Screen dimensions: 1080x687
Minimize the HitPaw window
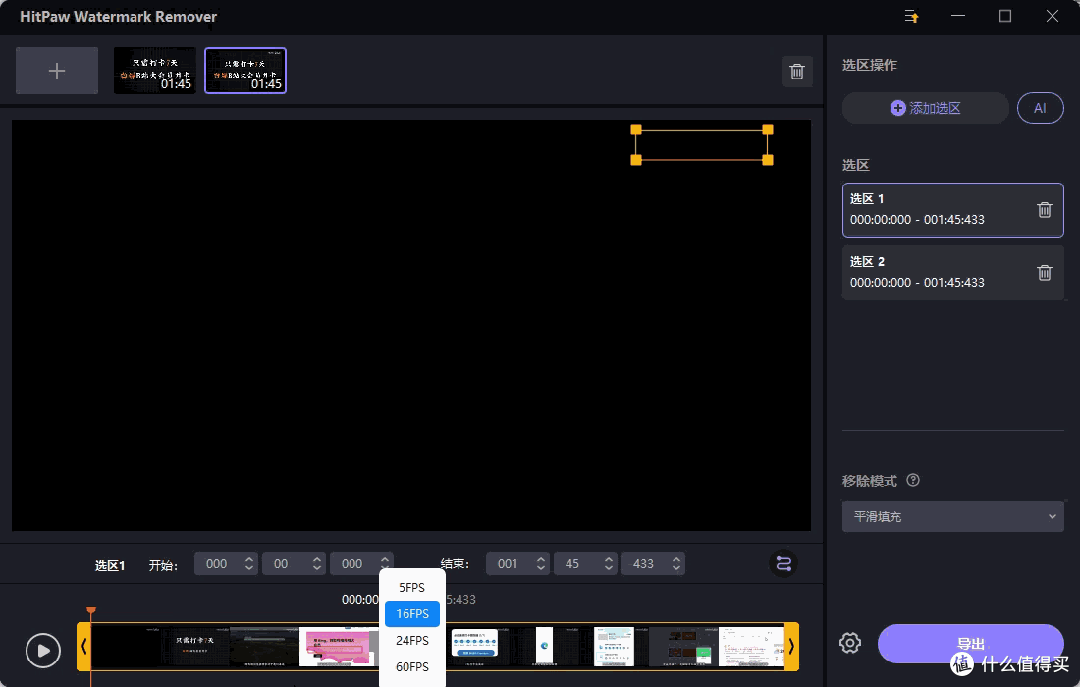pyautogui.click(x=958, y=16)
